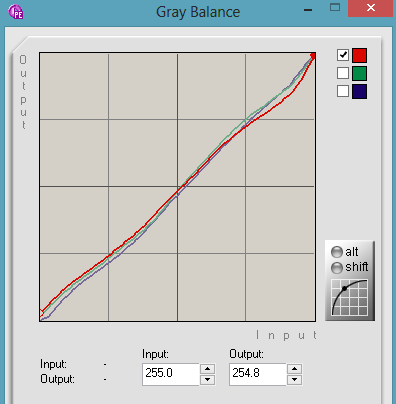Increase Input value with up arrow
Image resolution: width=396 pixels, height=404 pixels.
coord(208,369)
